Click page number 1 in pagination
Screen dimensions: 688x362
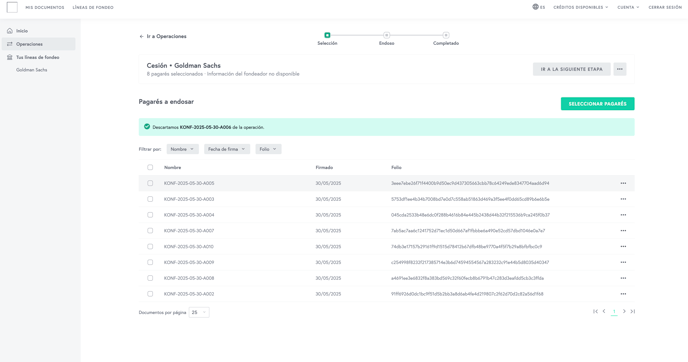(614, 312)
